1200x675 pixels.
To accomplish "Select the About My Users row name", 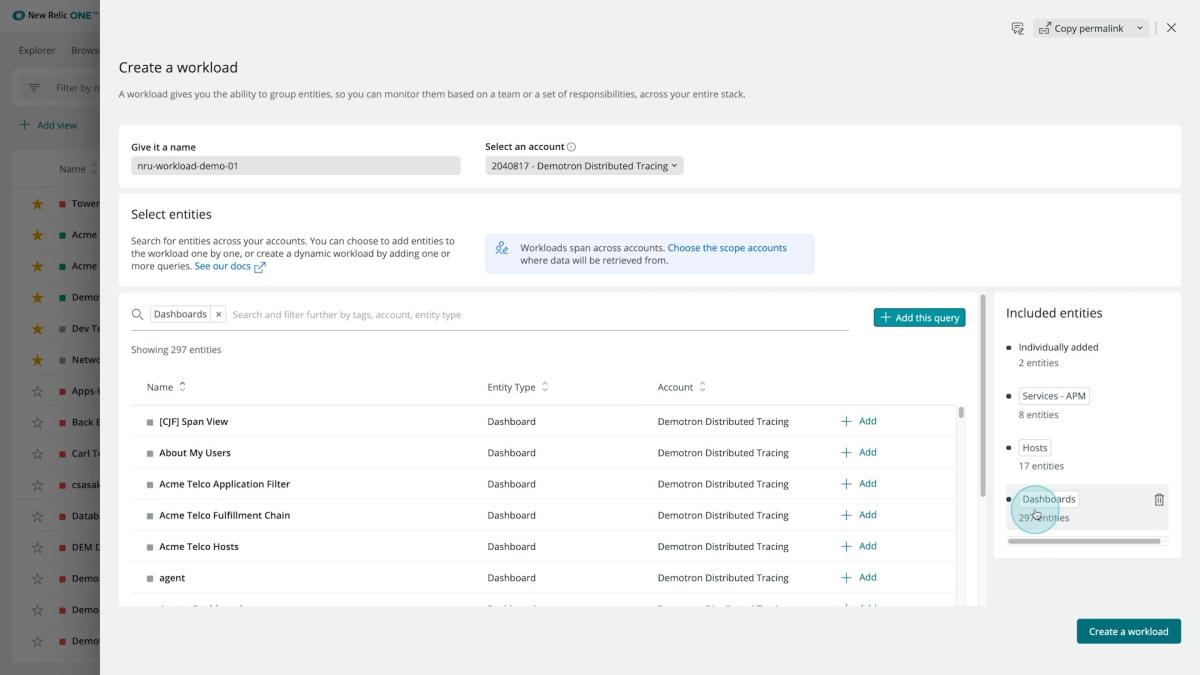I will tap(195, 453).
